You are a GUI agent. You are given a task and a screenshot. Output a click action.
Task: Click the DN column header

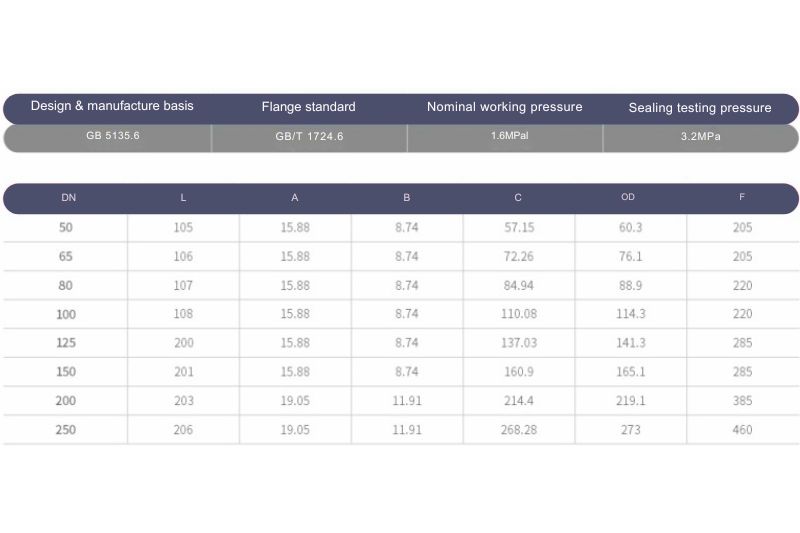coord(68,198)
